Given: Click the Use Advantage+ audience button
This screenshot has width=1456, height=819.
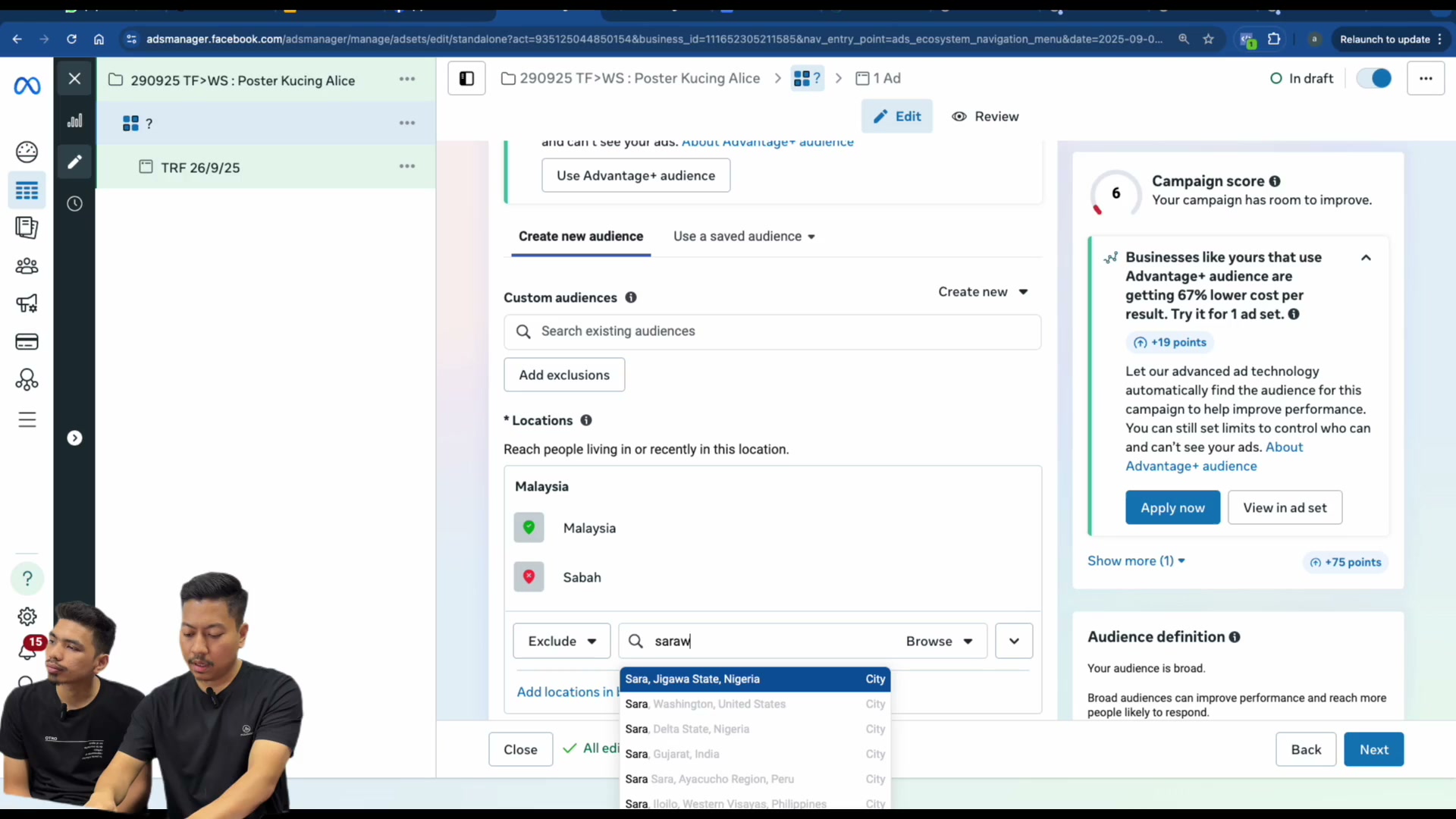Looking at the screenshot, I should 635,175.
